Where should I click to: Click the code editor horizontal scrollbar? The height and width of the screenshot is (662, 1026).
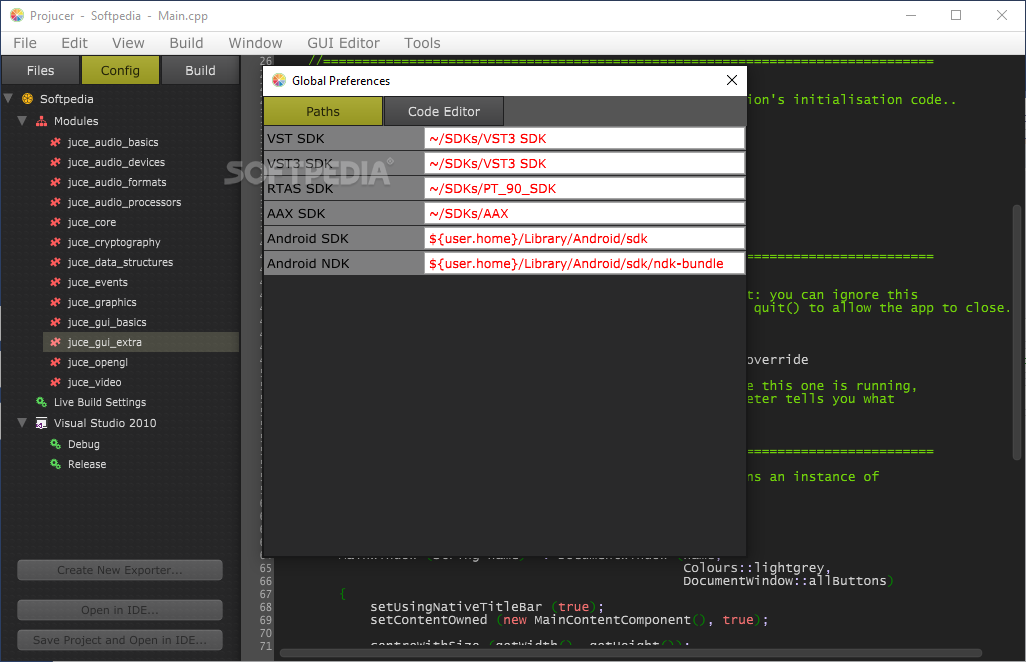(631, 653)
